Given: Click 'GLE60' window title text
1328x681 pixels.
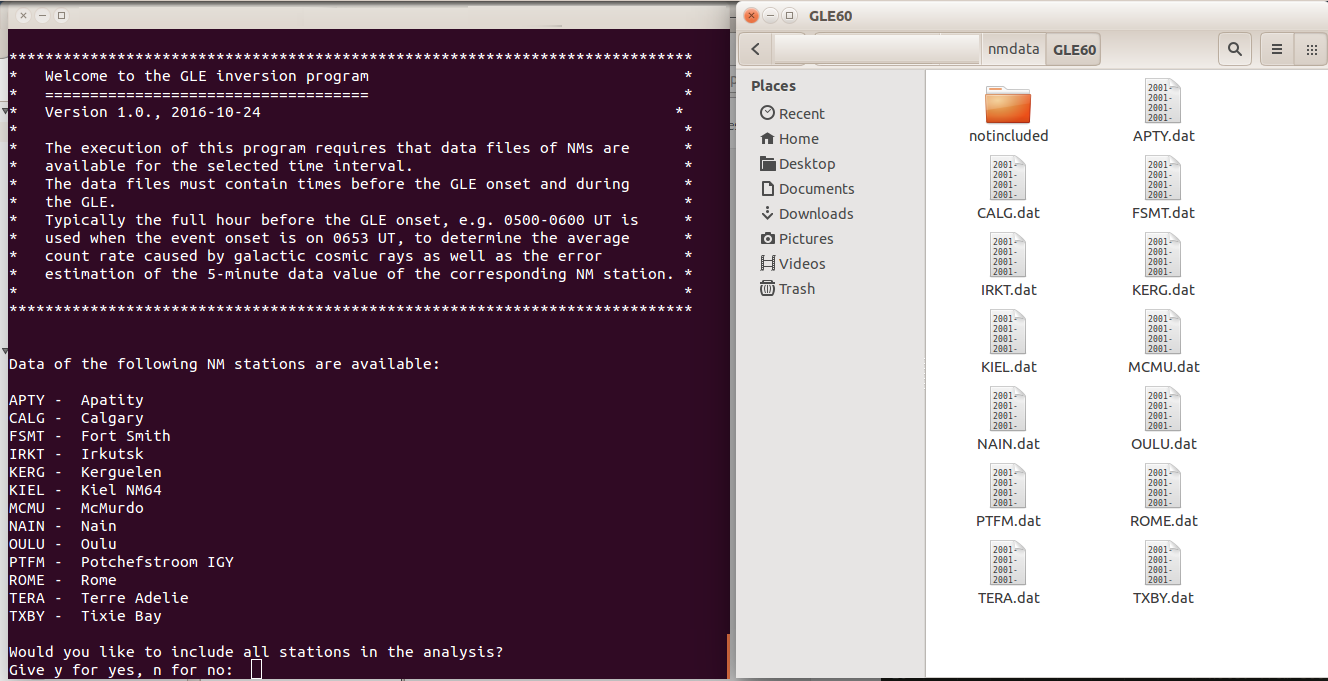Looking at the screenshot, I should point(829,16).
